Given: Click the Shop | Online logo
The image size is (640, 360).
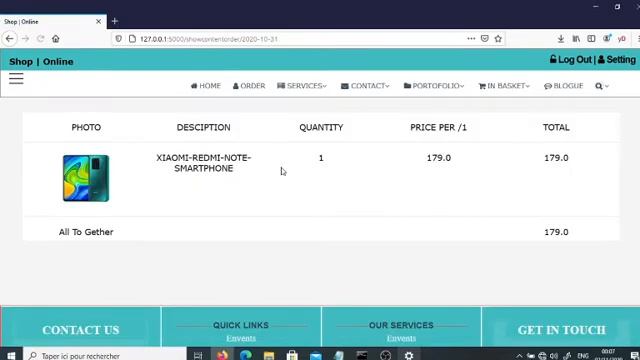Looking at the screenshot, I should (41, 62).
